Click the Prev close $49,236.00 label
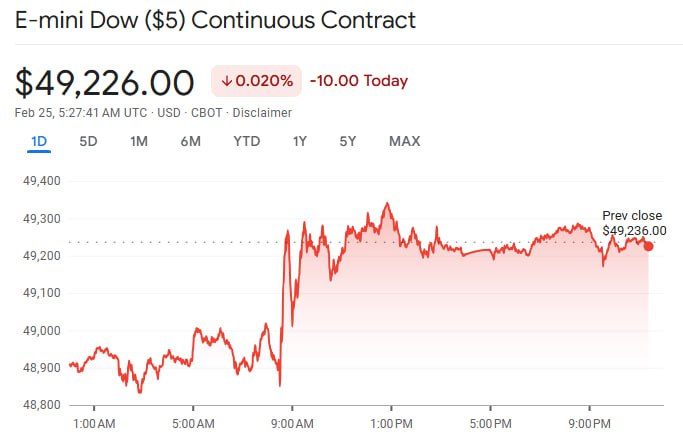The height and width of the screenshot is (438, 683). click(633, 223)
